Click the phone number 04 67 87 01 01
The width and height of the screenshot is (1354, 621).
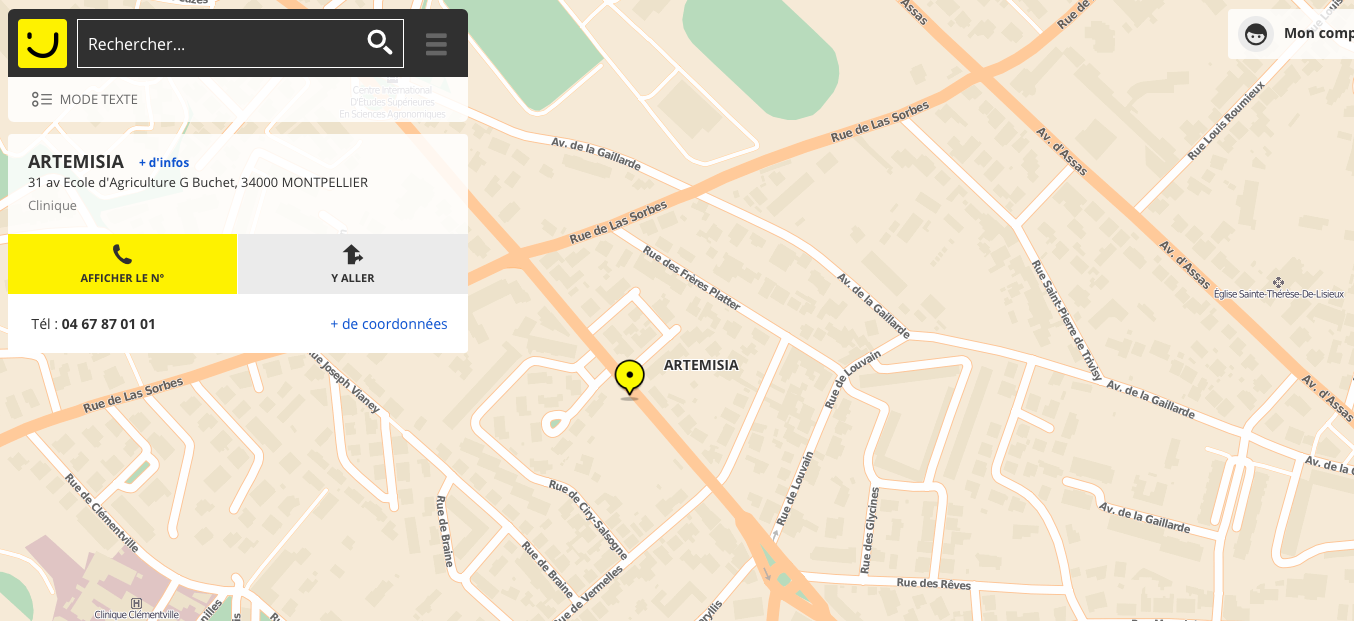[x=108, y=324]
